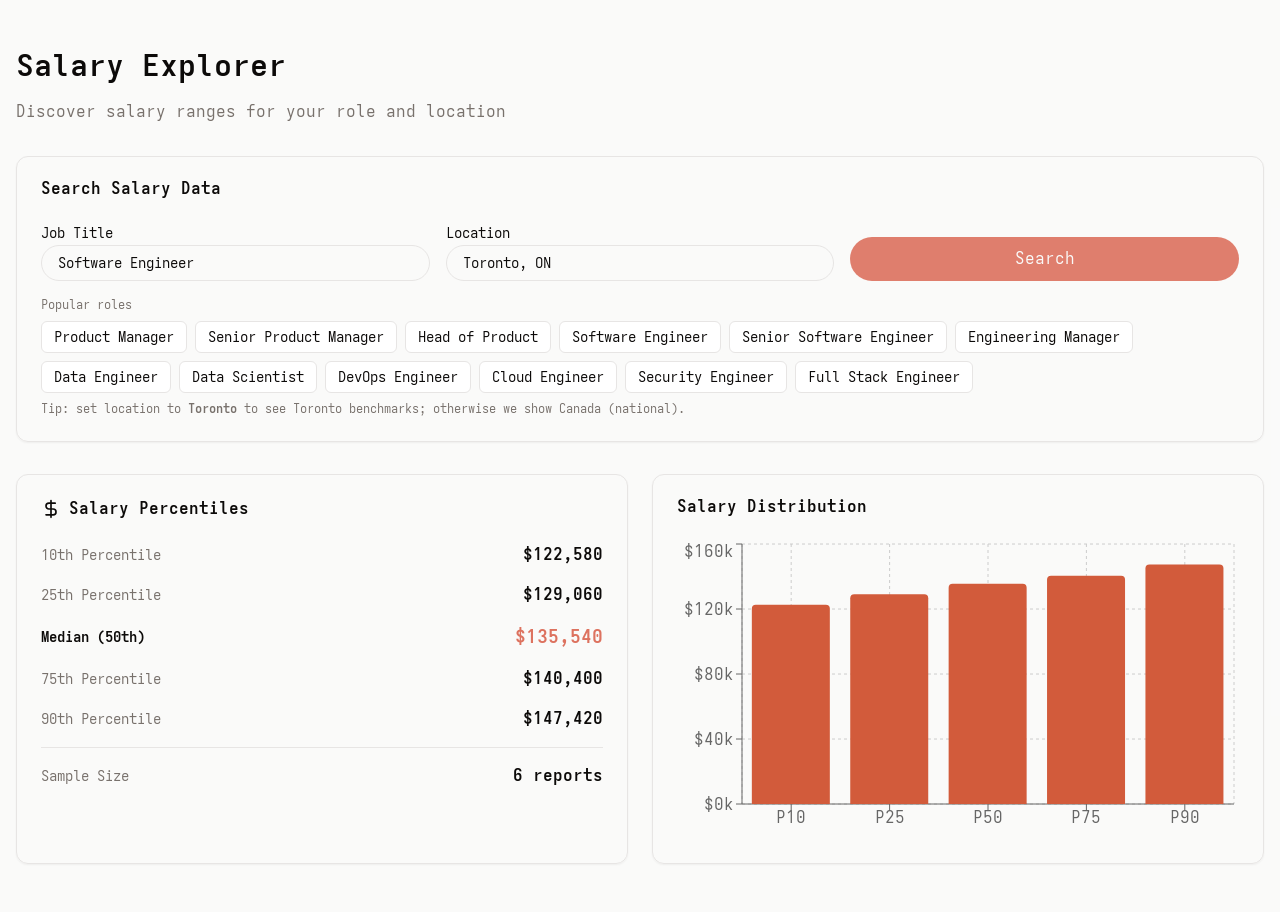Viewport: 1280px width, 912px height.
Task: Click the P25 bar in the chart
Action: (889, 699)
